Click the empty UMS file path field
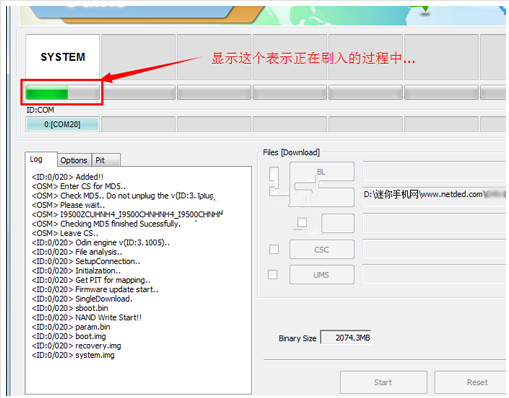This screenshot has height=398, width=509. (434, 275)
